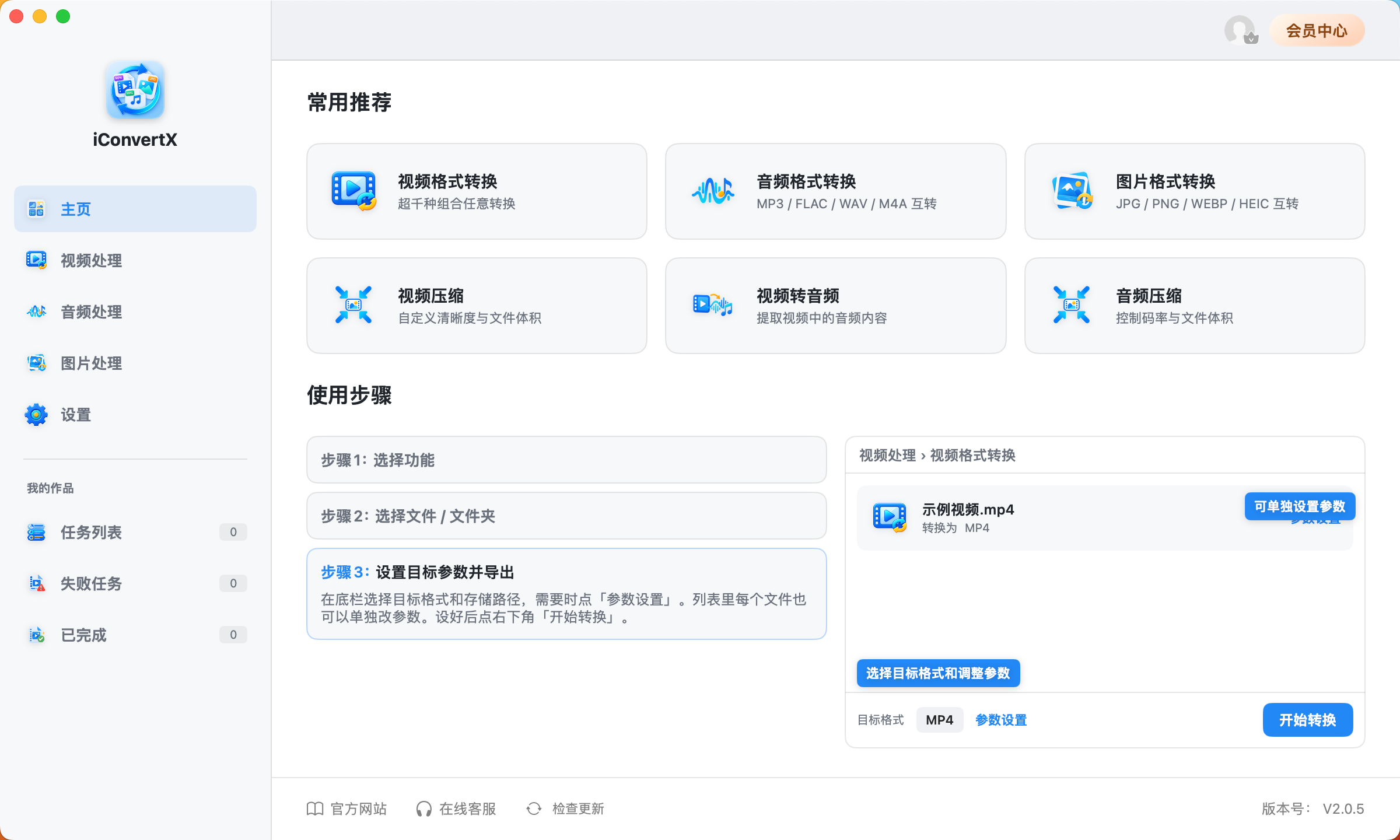This screenshot has width=1400, height=840.
Task: Click the 选择目标格式和调整参数 label
Action: (938, 673)
